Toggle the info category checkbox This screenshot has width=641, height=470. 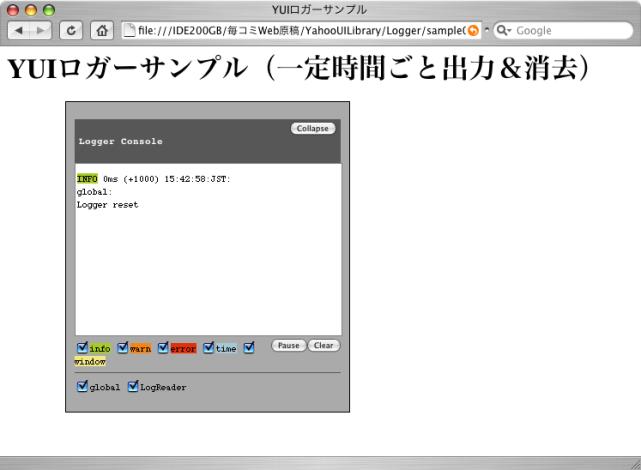click(x=82, y=347)
